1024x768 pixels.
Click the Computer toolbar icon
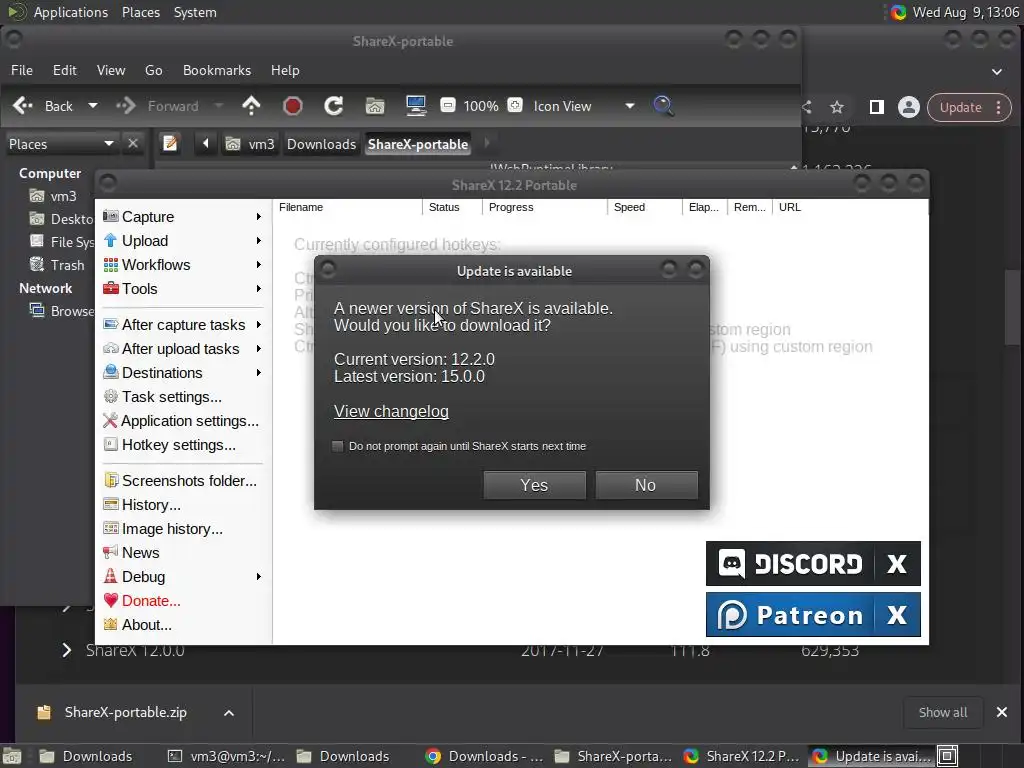[416, 106]
